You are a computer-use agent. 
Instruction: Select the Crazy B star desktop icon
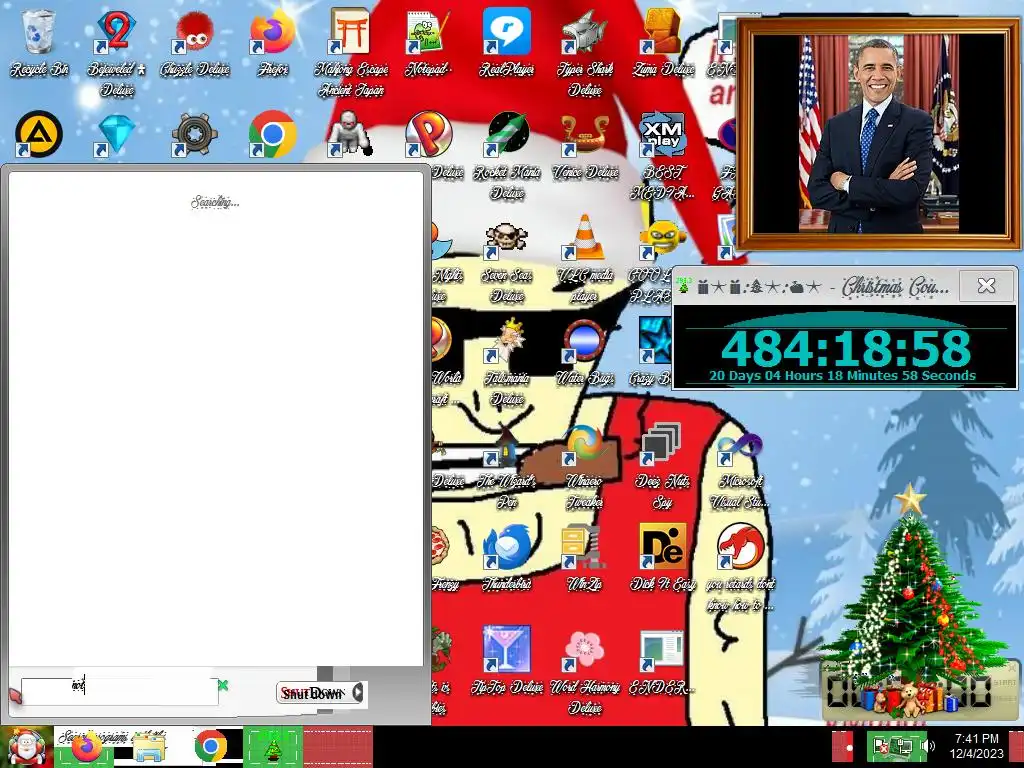[x=653, y=351]
